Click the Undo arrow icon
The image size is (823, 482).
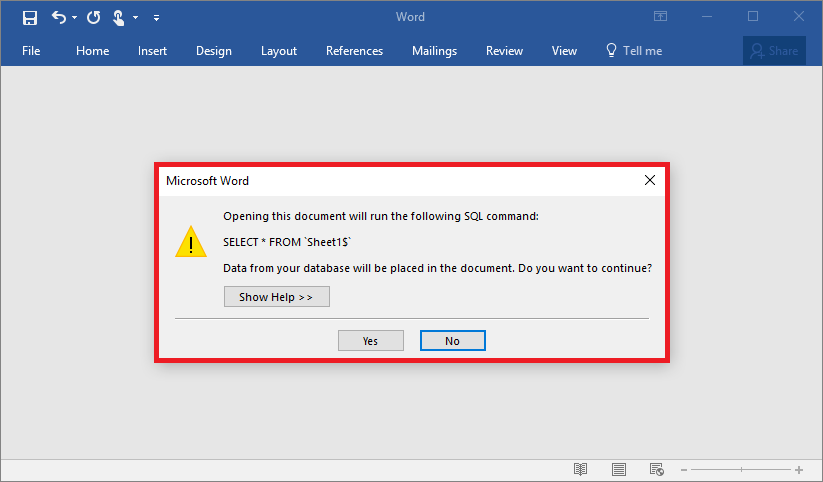tap(59, 18)
